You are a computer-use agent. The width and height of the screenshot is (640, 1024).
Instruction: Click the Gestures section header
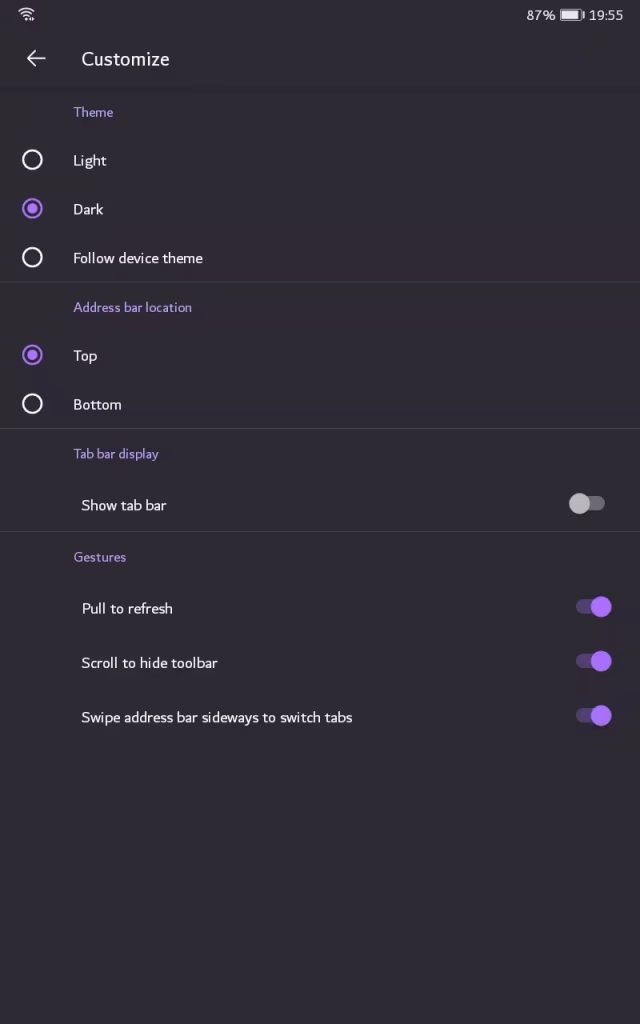(x=100, y=557)
